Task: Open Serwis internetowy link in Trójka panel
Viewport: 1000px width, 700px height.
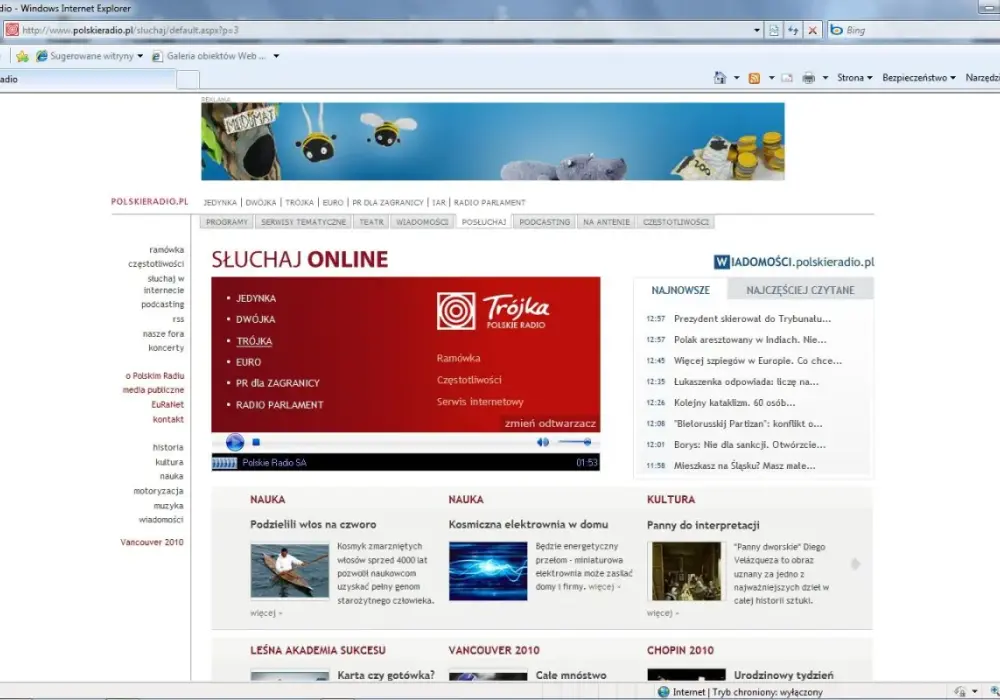Action: pos(480,402)
